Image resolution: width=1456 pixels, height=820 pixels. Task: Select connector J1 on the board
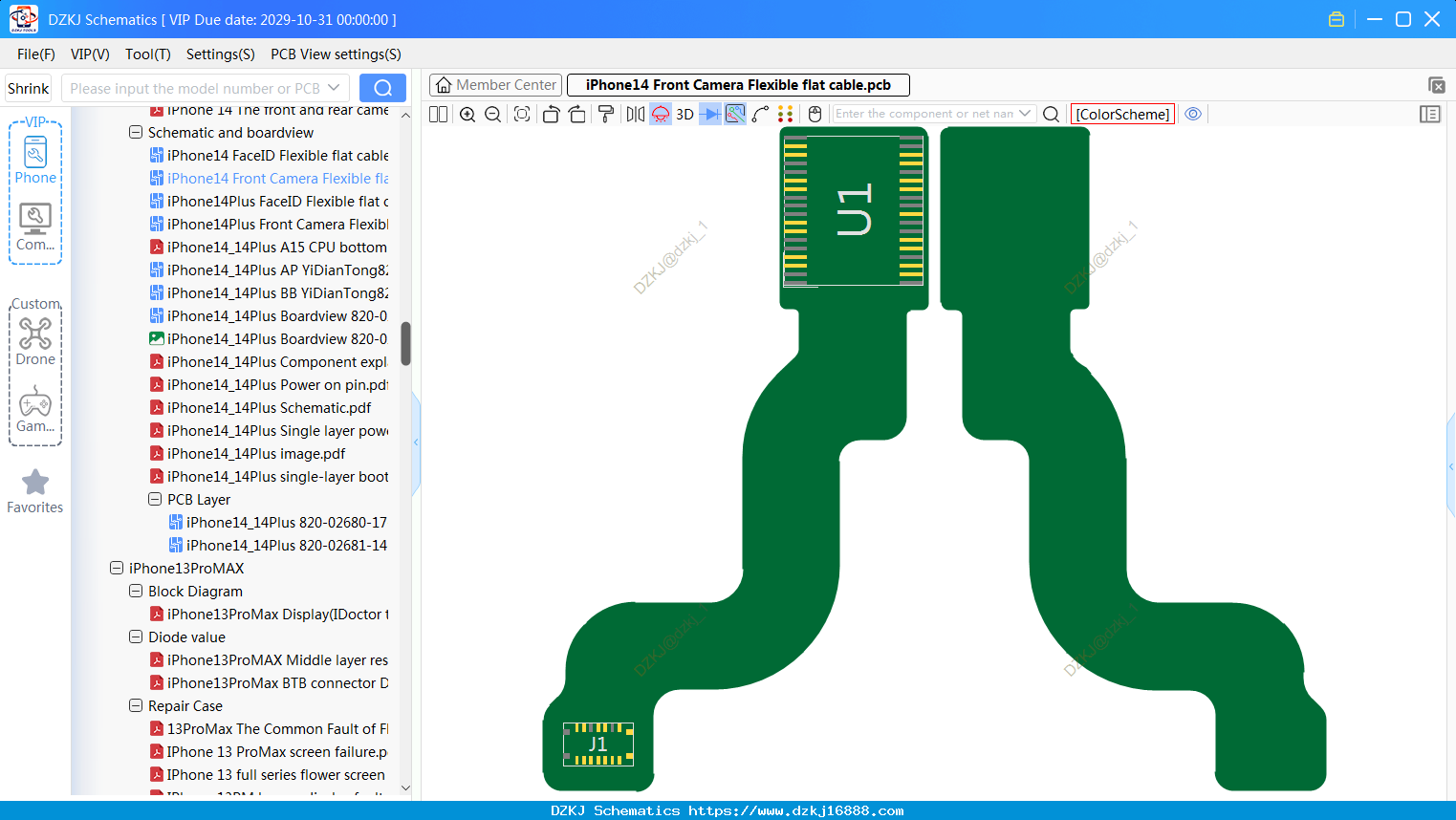click(x=598, y=744)
